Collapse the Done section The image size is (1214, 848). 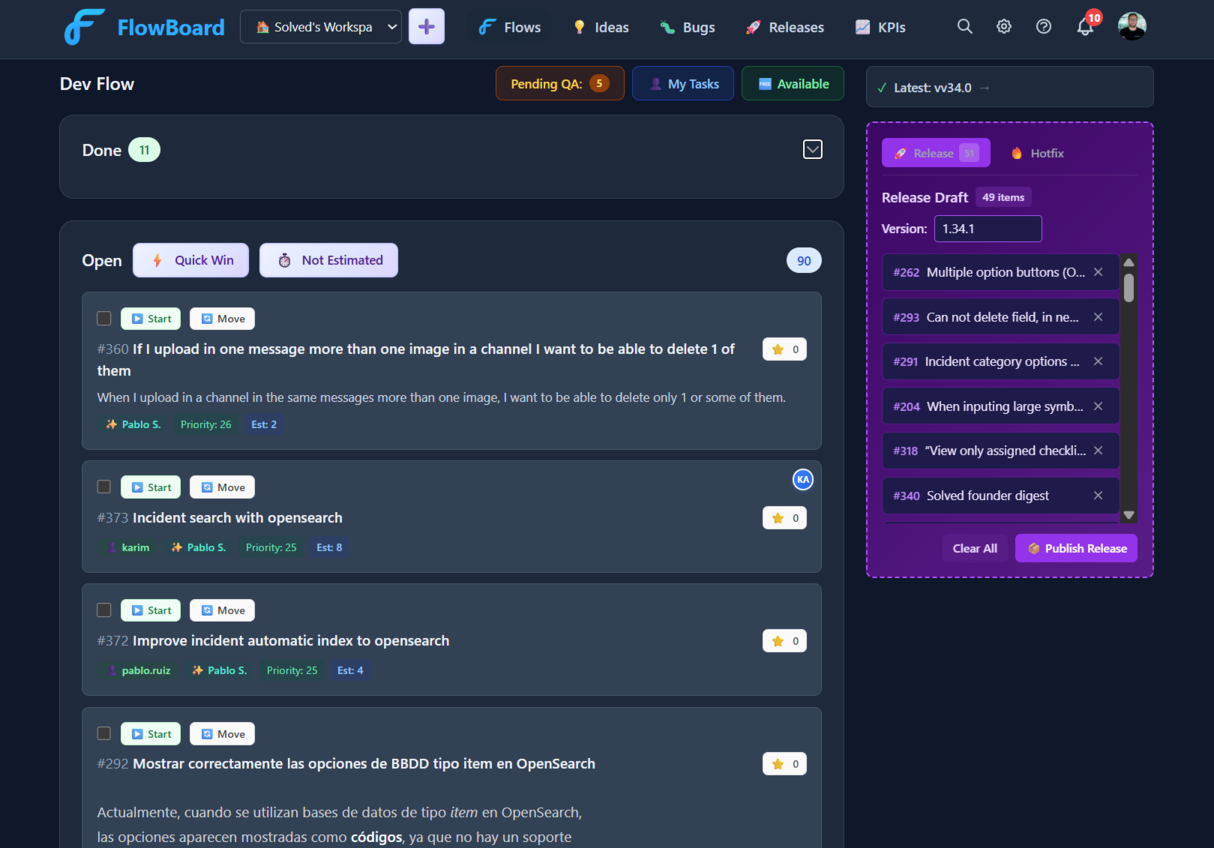tap(812, 148)
